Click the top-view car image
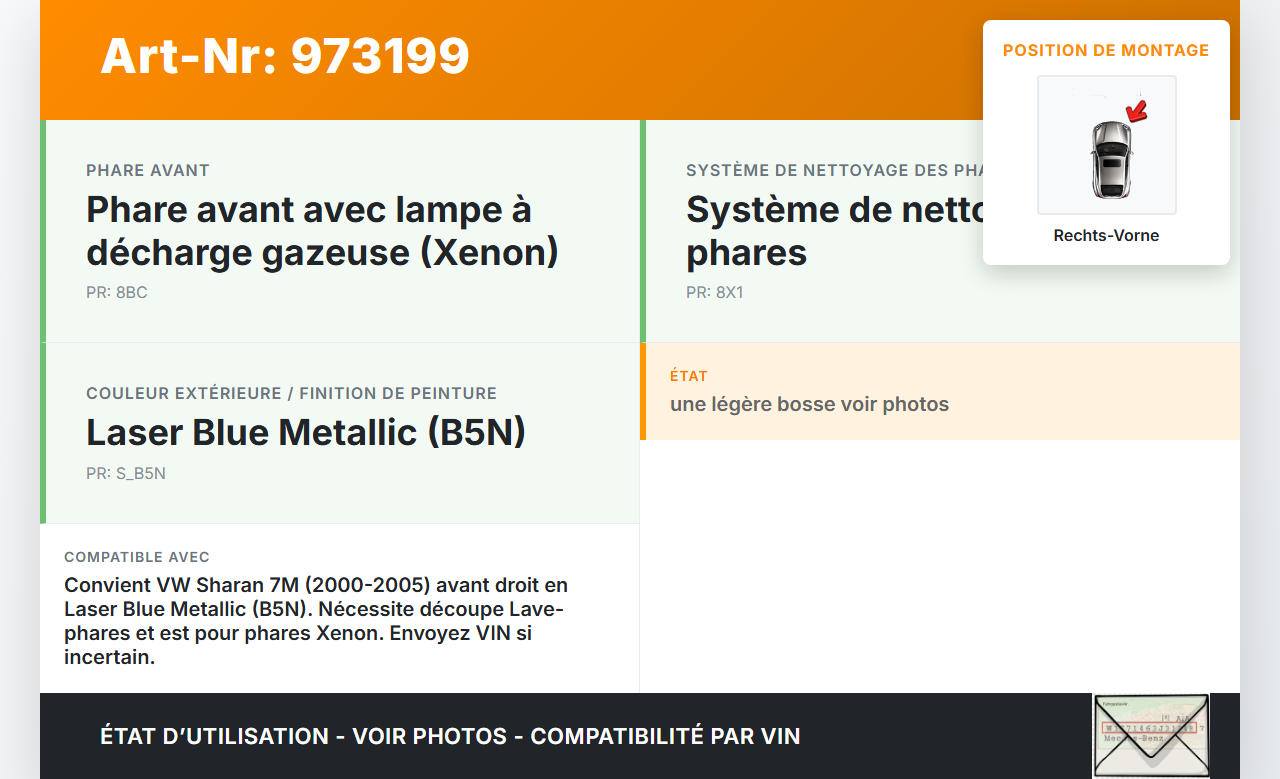Screen dimensions: 1280x779 click(1110, 158)
